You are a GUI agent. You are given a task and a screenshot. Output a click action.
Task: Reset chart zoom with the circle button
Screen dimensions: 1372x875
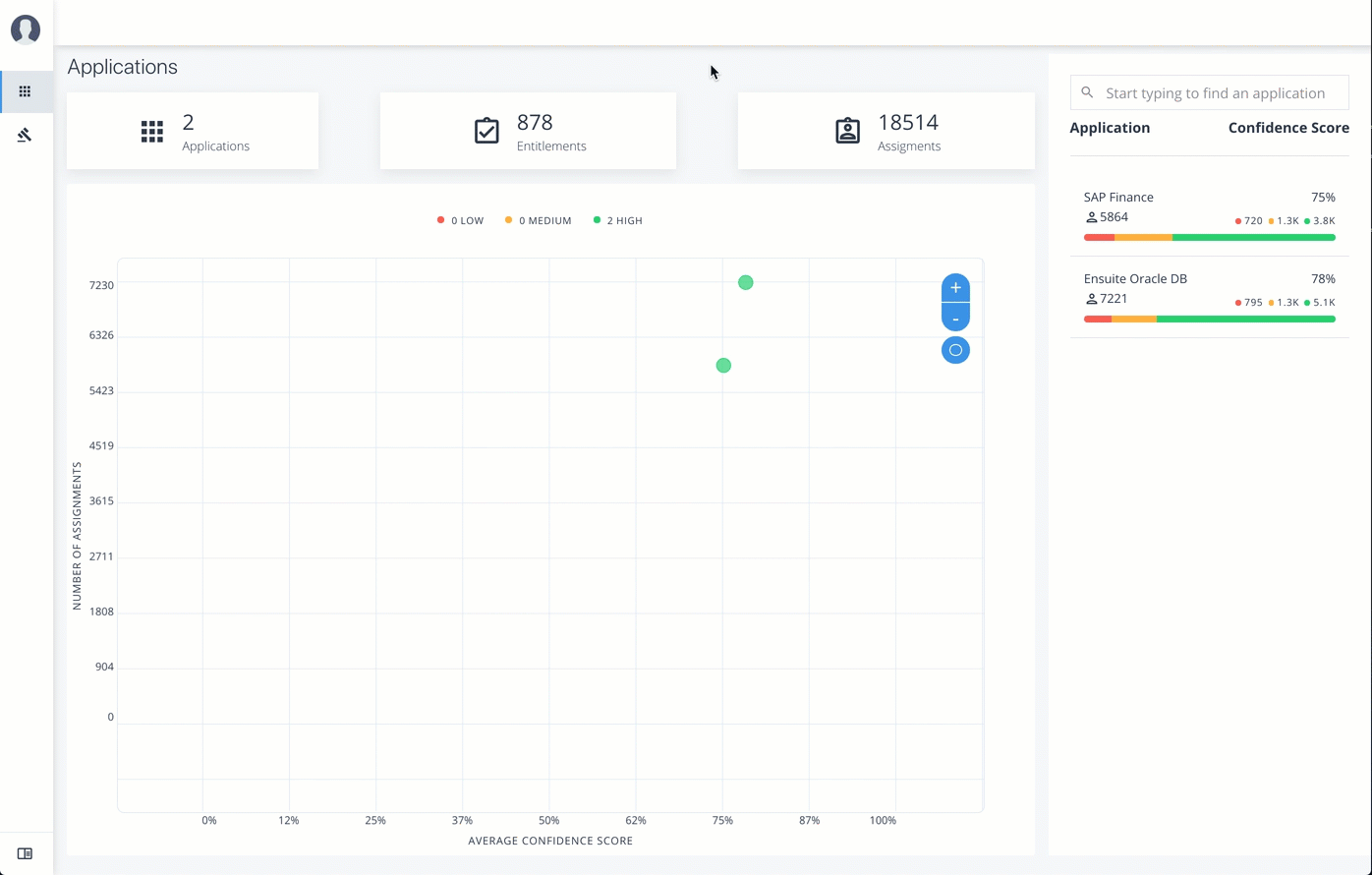(x=955, y=350)
